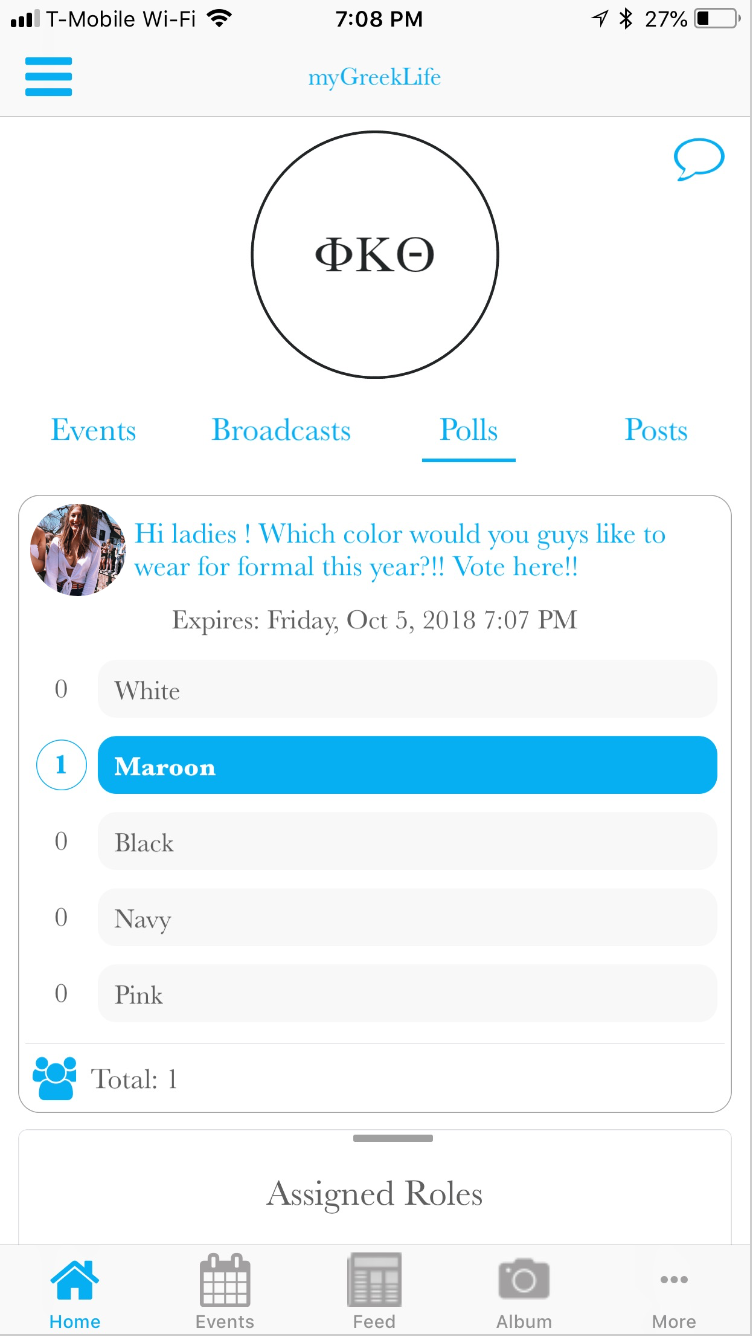Open the poll author's profile photo
752x1336 pixels.
click(78, 550)
